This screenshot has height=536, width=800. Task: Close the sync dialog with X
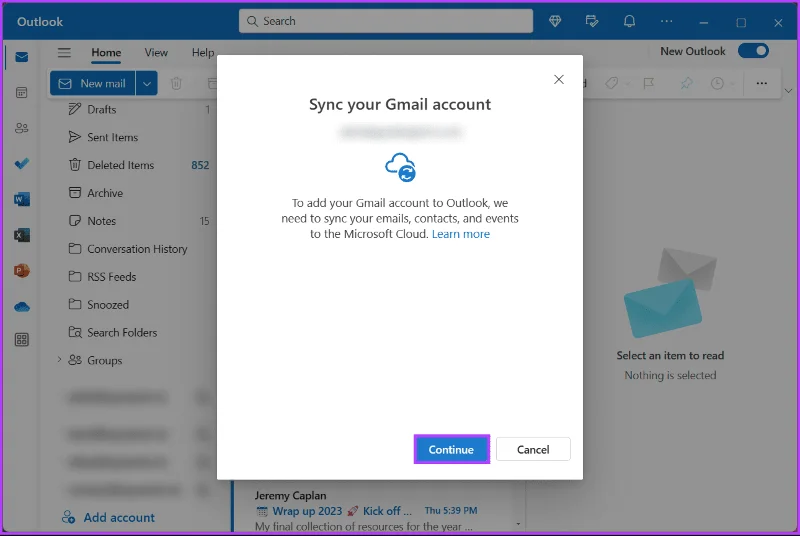[x=559, y=80]
